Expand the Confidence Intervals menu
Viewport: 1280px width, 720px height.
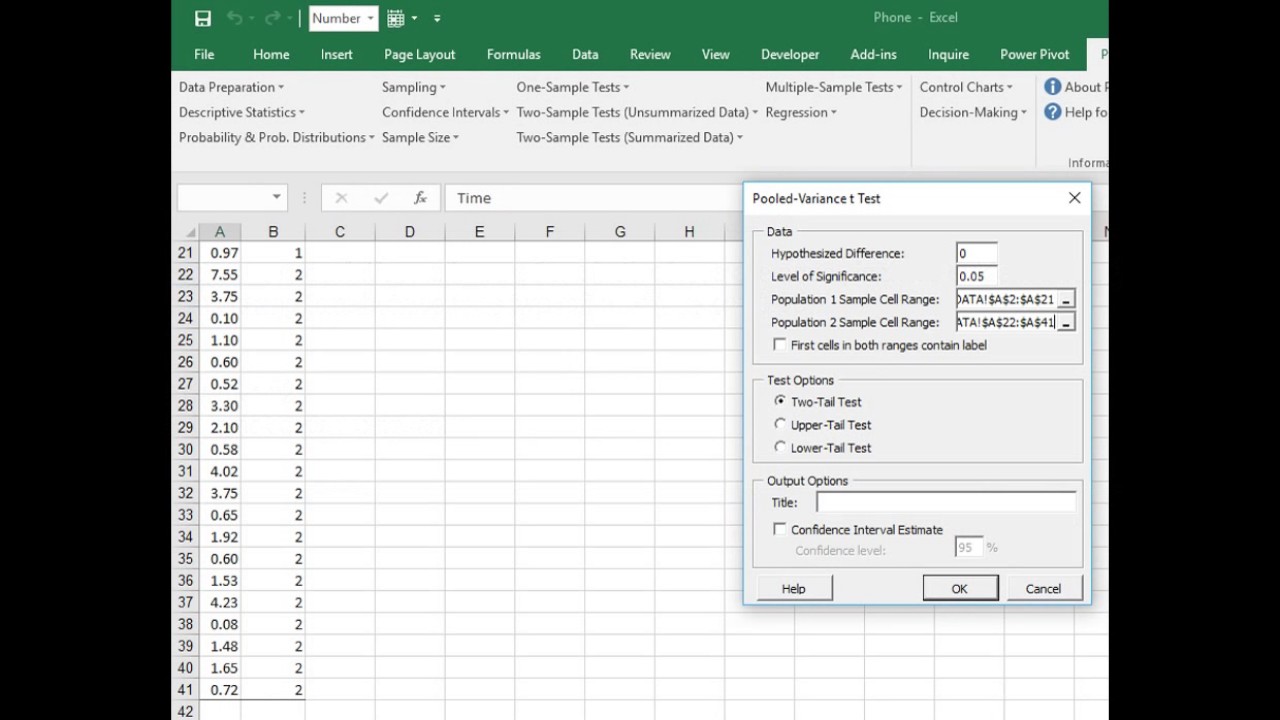click(445, 112)
